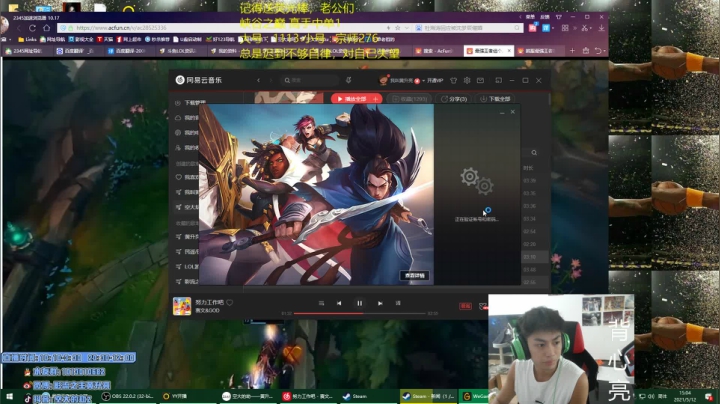Click the browser search box
Screen dimensions: 720x404
pos(468,28)
